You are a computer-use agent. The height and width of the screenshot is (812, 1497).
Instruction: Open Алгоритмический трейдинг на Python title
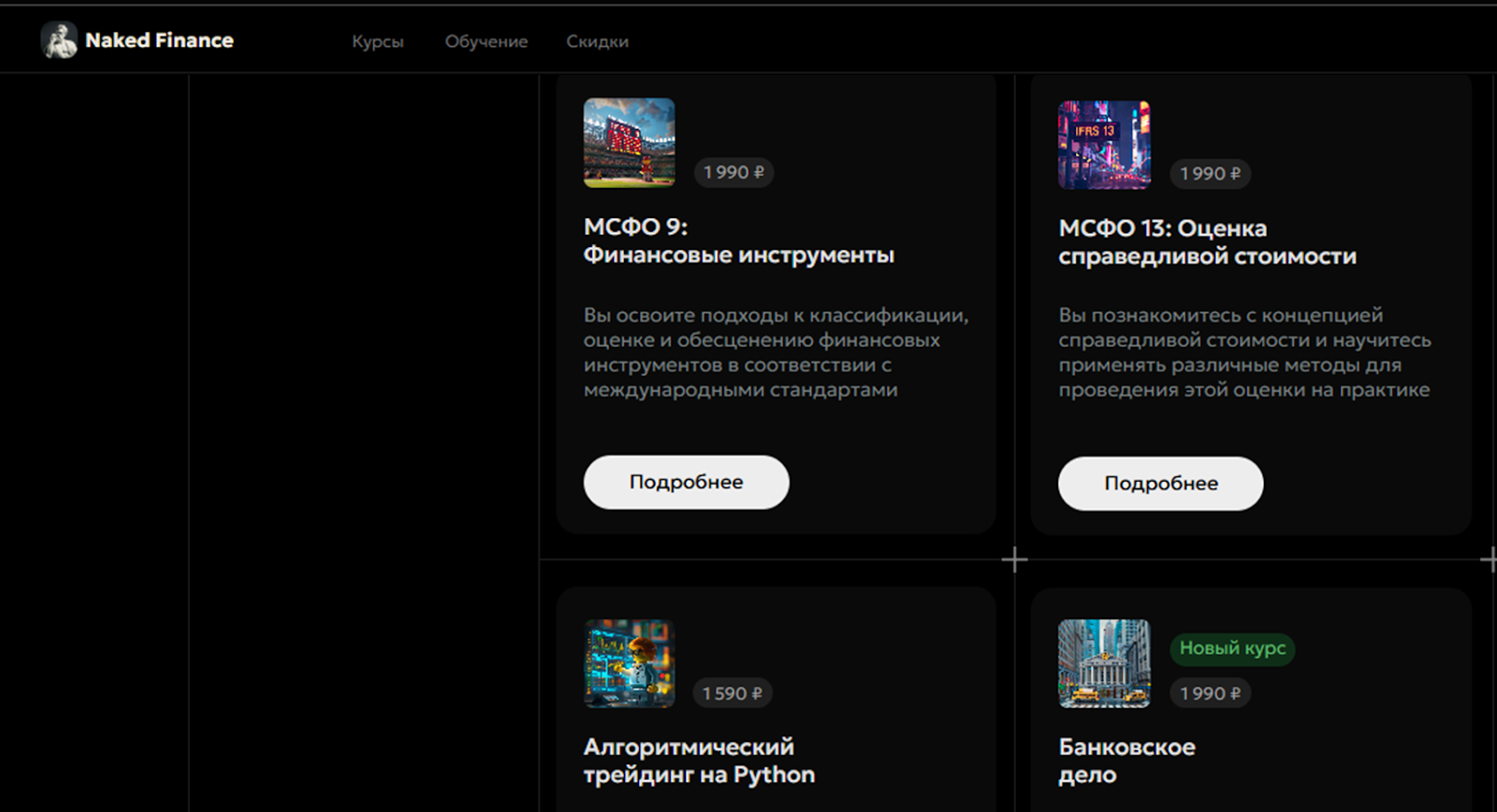700,761
